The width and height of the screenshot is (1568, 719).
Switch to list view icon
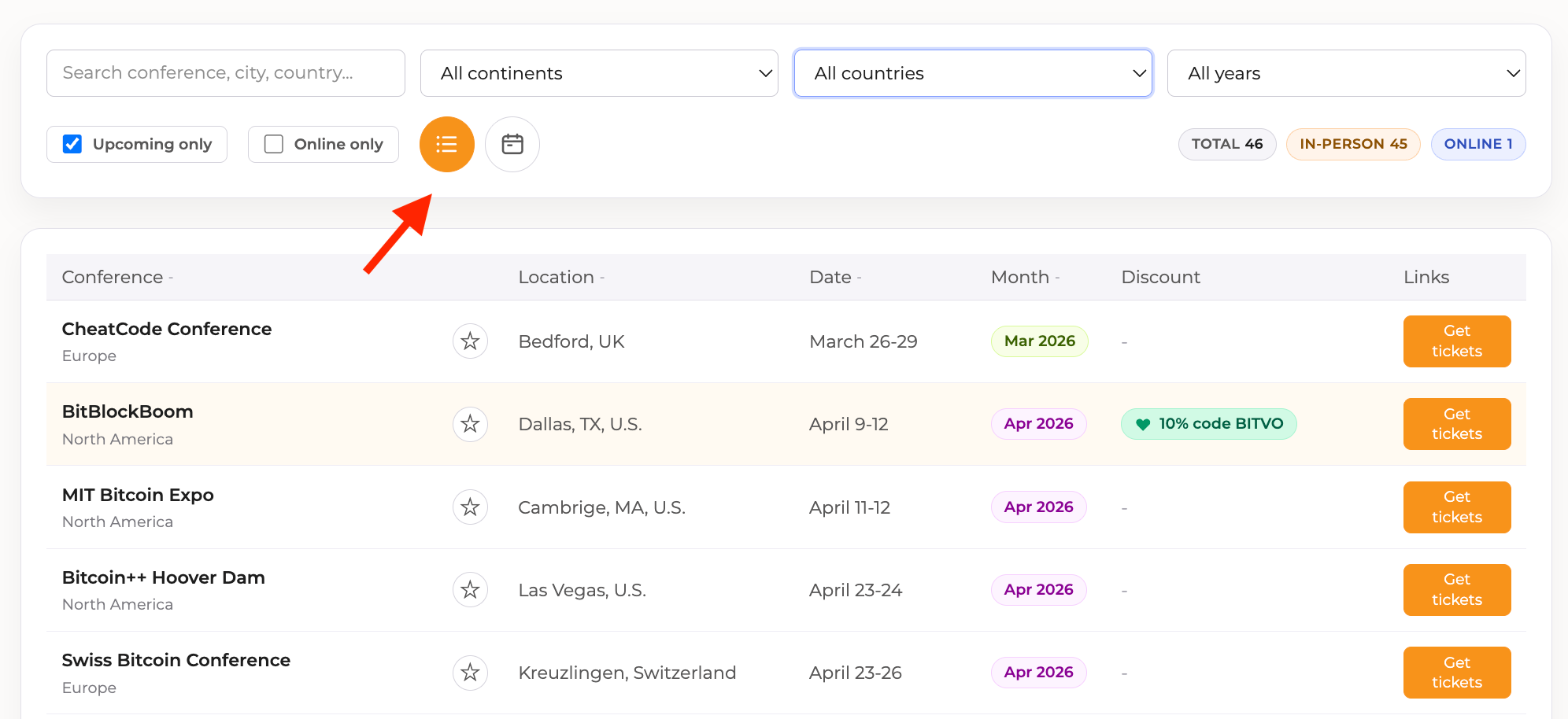click(x=446, y=144)
